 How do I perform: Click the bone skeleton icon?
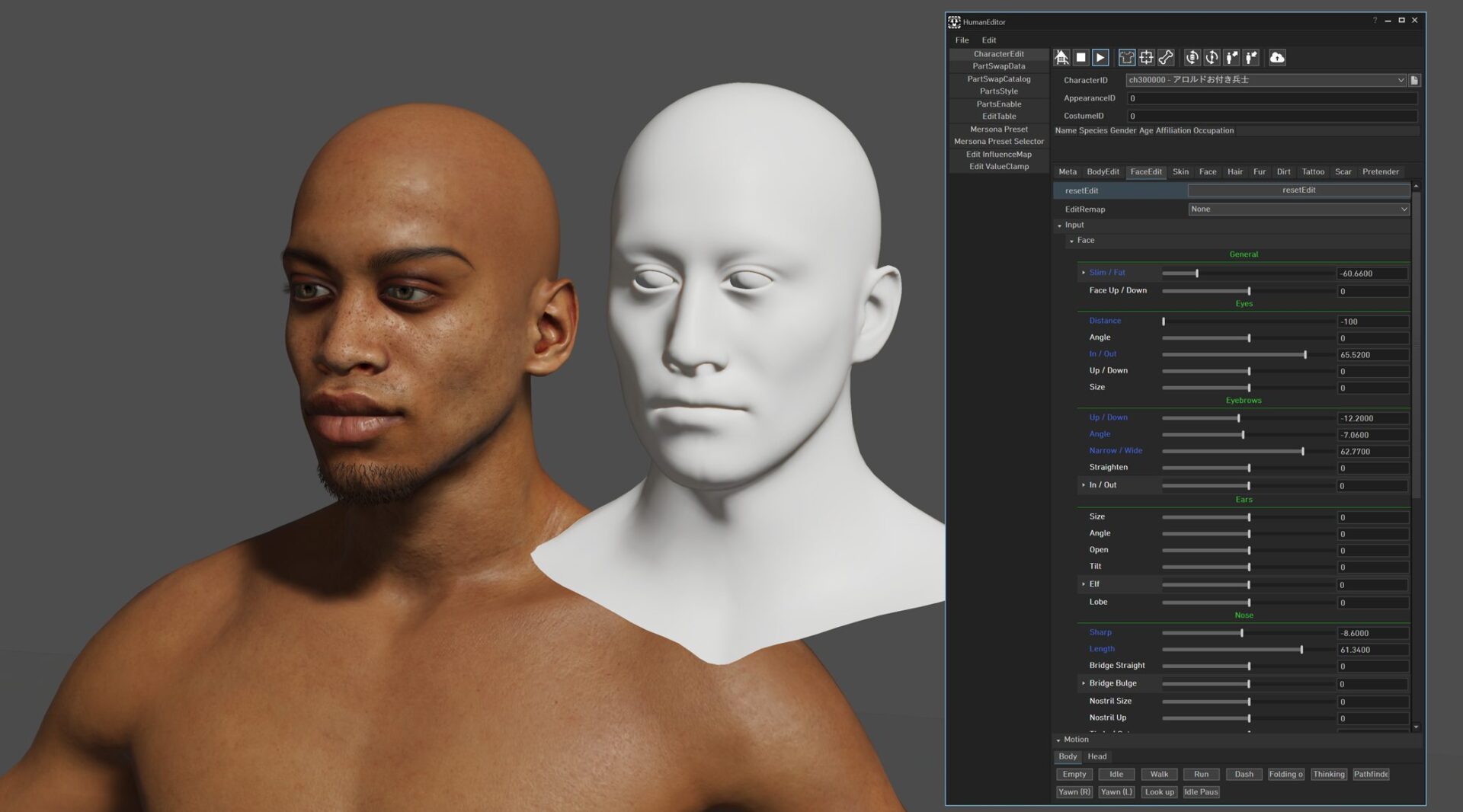pos(1166,58)
